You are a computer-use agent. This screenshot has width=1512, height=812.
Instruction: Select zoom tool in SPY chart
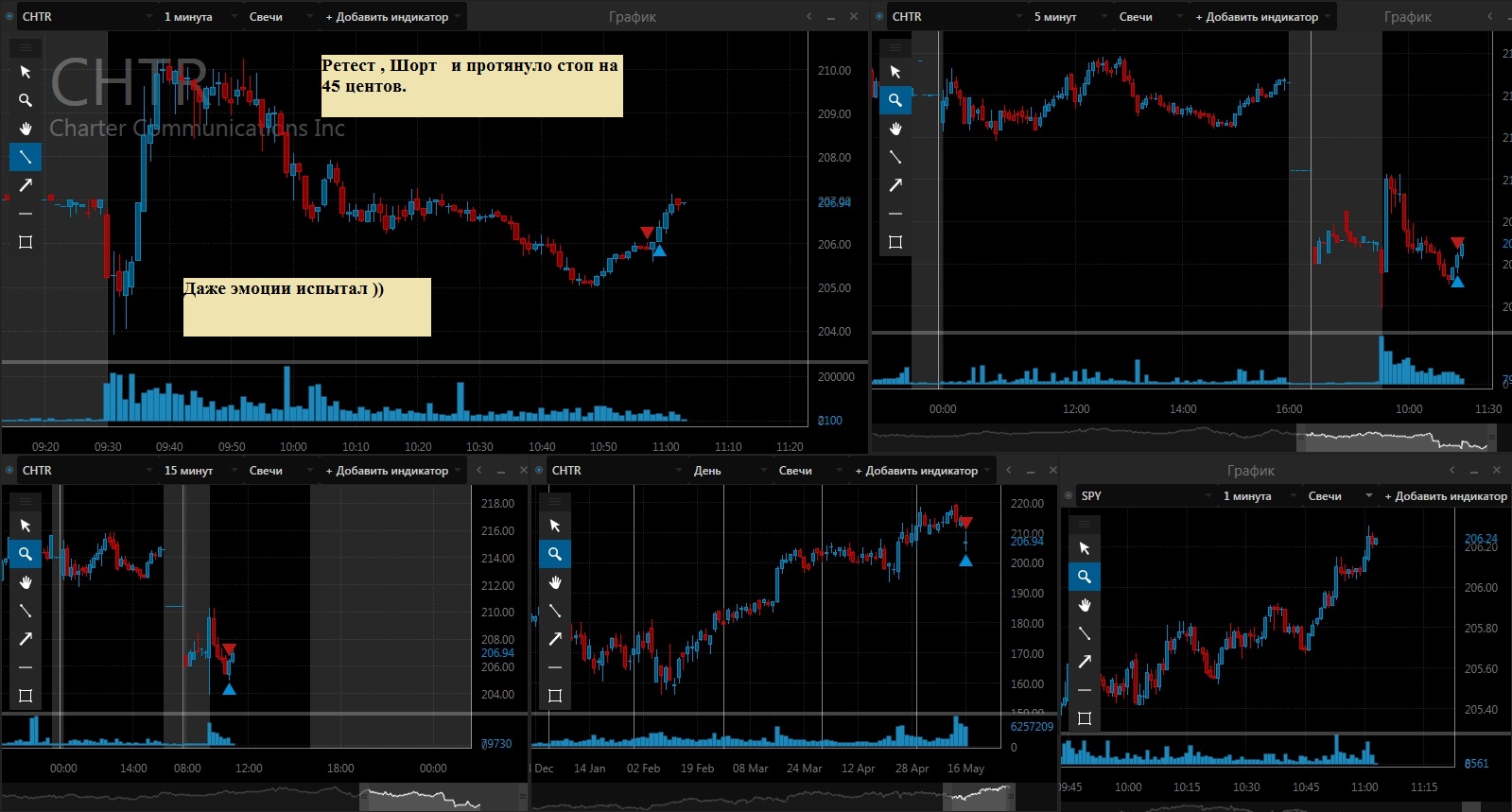[1085, 577]
